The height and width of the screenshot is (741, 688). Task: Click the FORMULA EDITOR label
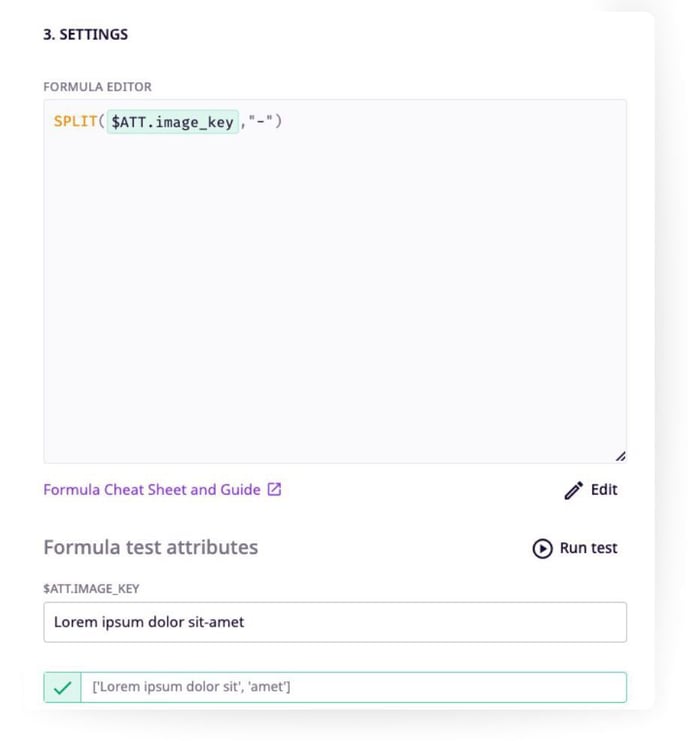[97, 87]
